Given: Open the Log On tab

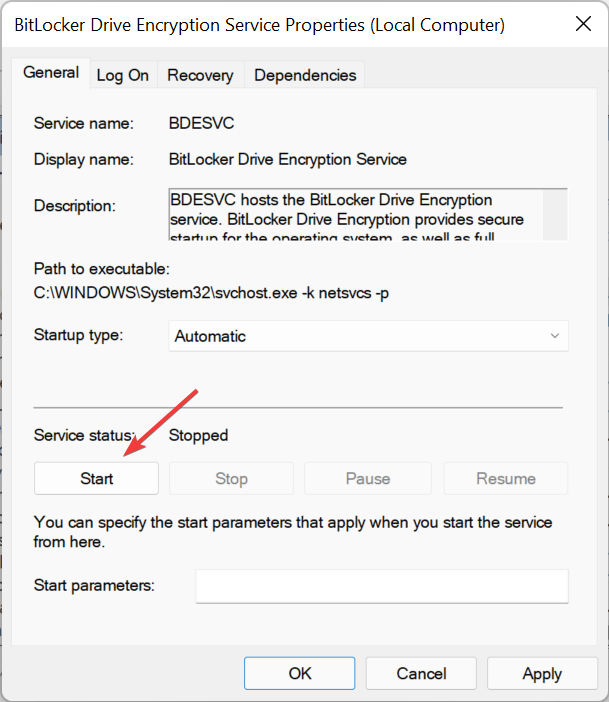Looking at the screenshot, I should click(123, 75).
